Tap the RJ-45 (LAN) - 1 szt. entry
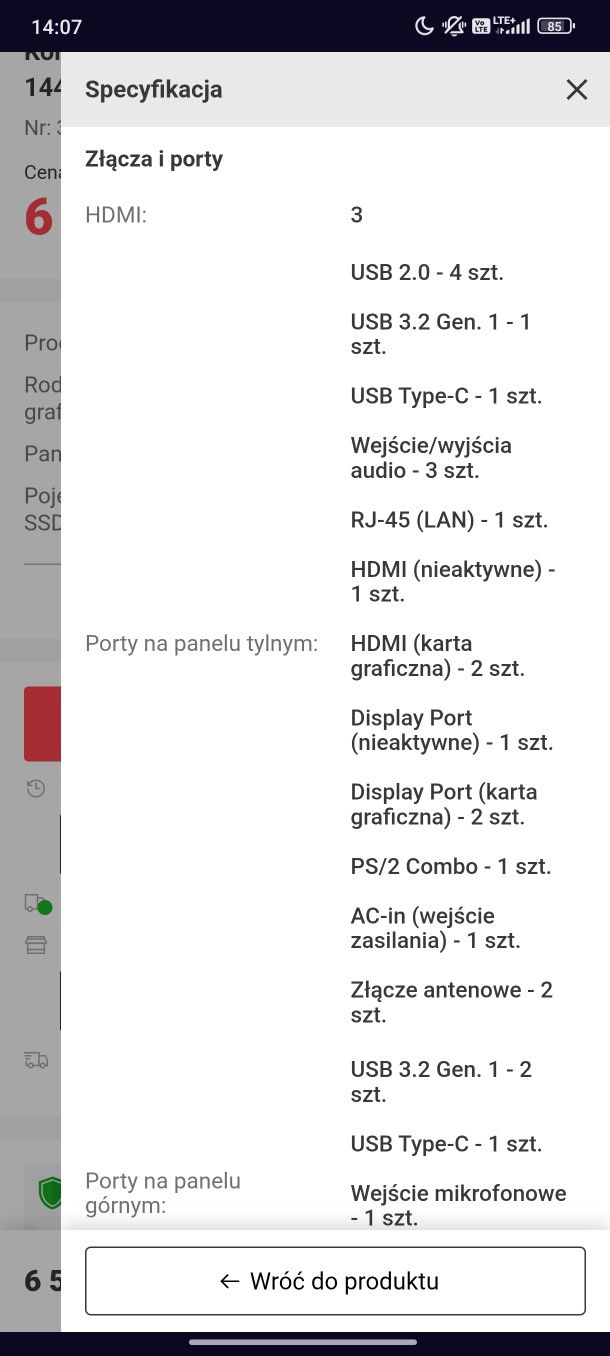 point(449,520)
